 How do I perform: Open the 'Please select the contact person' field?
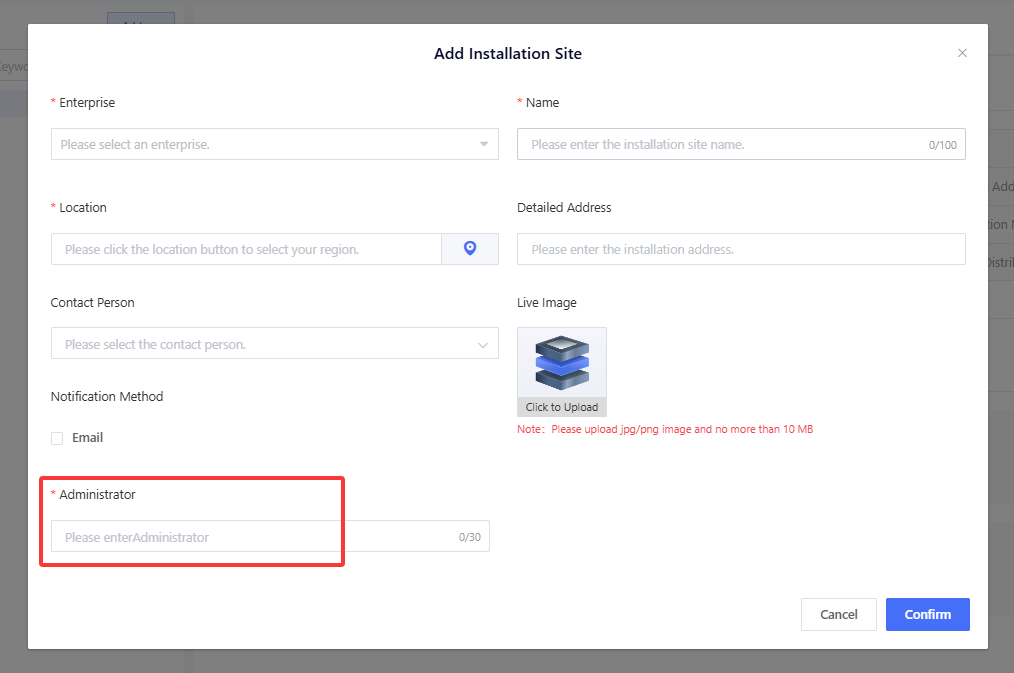coord(260,344)
